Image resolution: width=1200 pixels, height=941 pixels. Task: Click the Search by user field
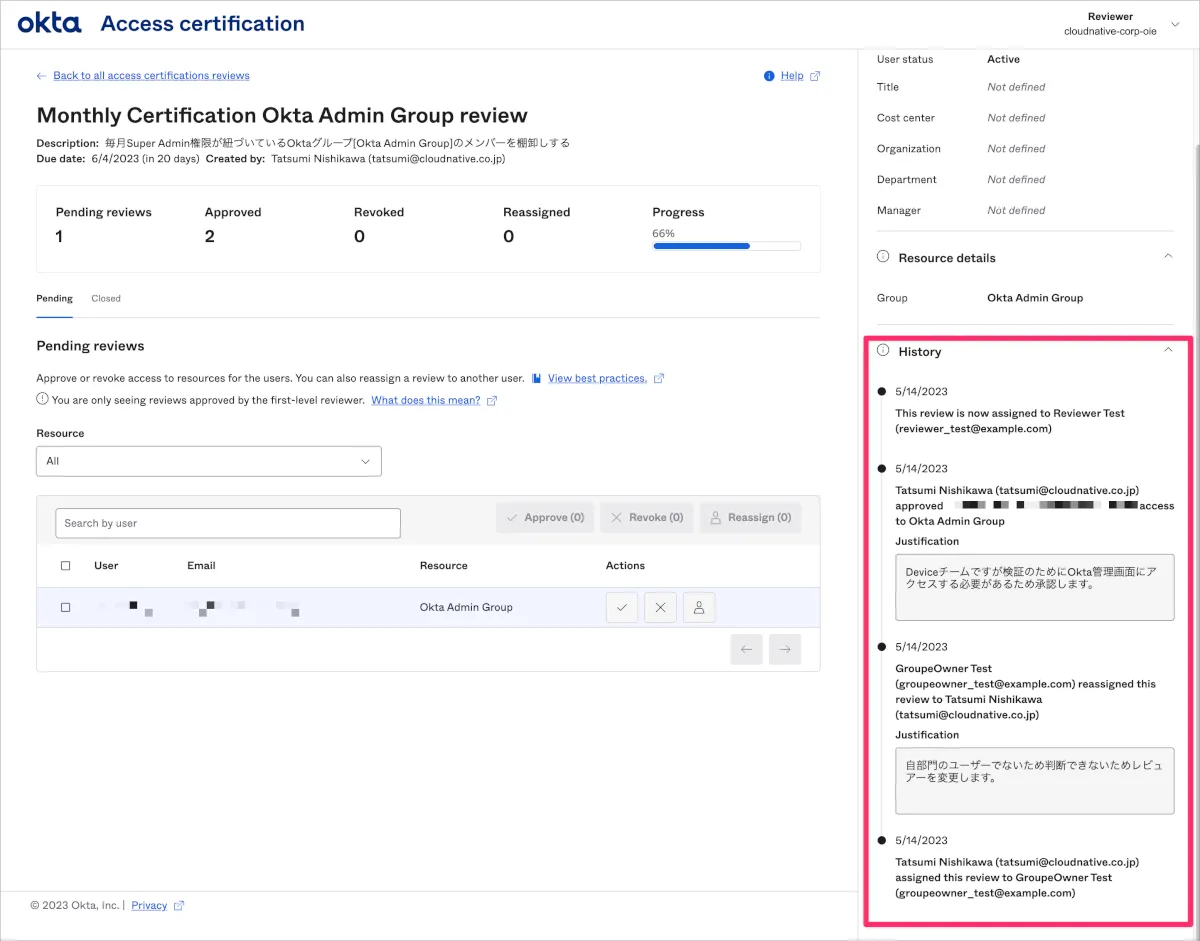click(x=228, y=523)
